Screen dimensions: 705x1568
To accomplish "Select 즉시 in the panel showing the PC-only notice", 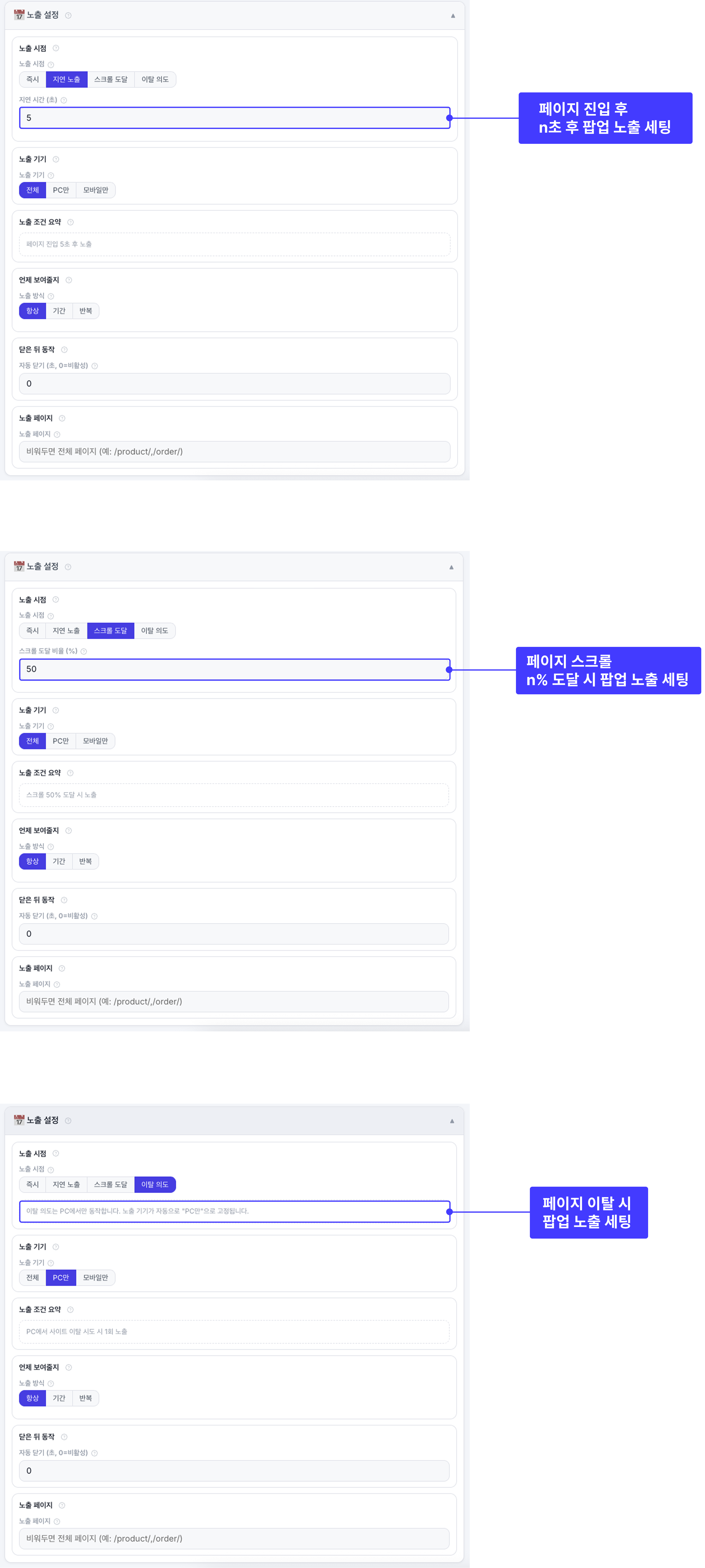I will pyautogui.click(x=33, y=1184).
